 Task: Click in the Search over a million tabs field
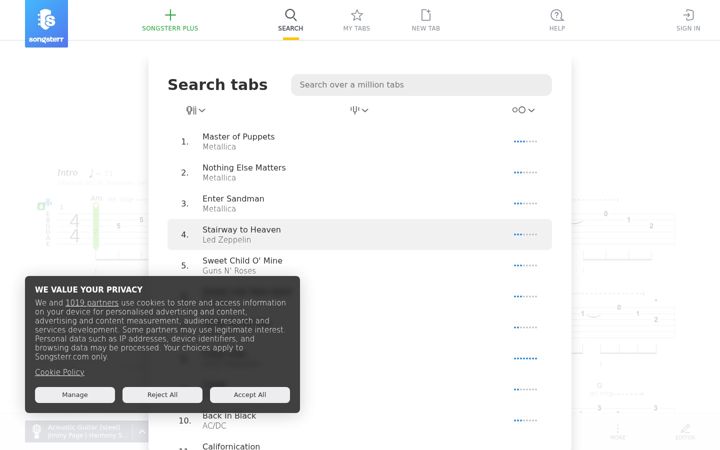[421, 85]
